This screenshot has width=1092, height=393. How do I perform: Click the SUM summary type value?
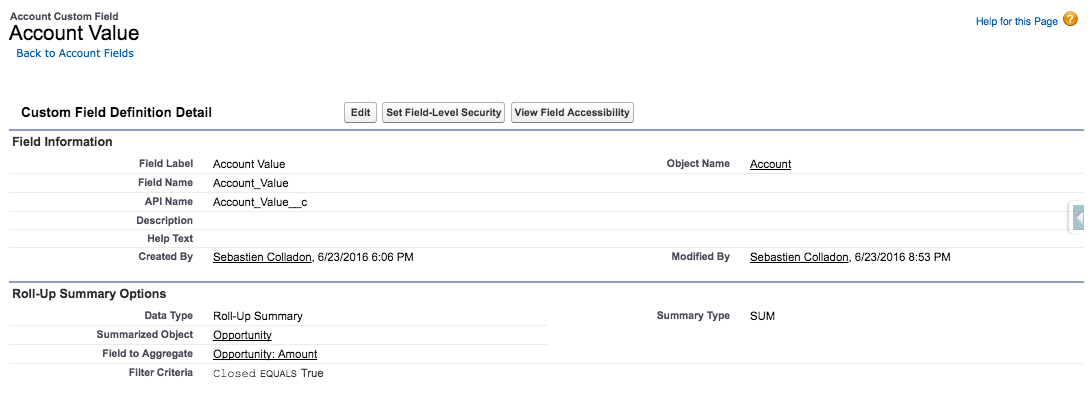[x=763, y=316]
